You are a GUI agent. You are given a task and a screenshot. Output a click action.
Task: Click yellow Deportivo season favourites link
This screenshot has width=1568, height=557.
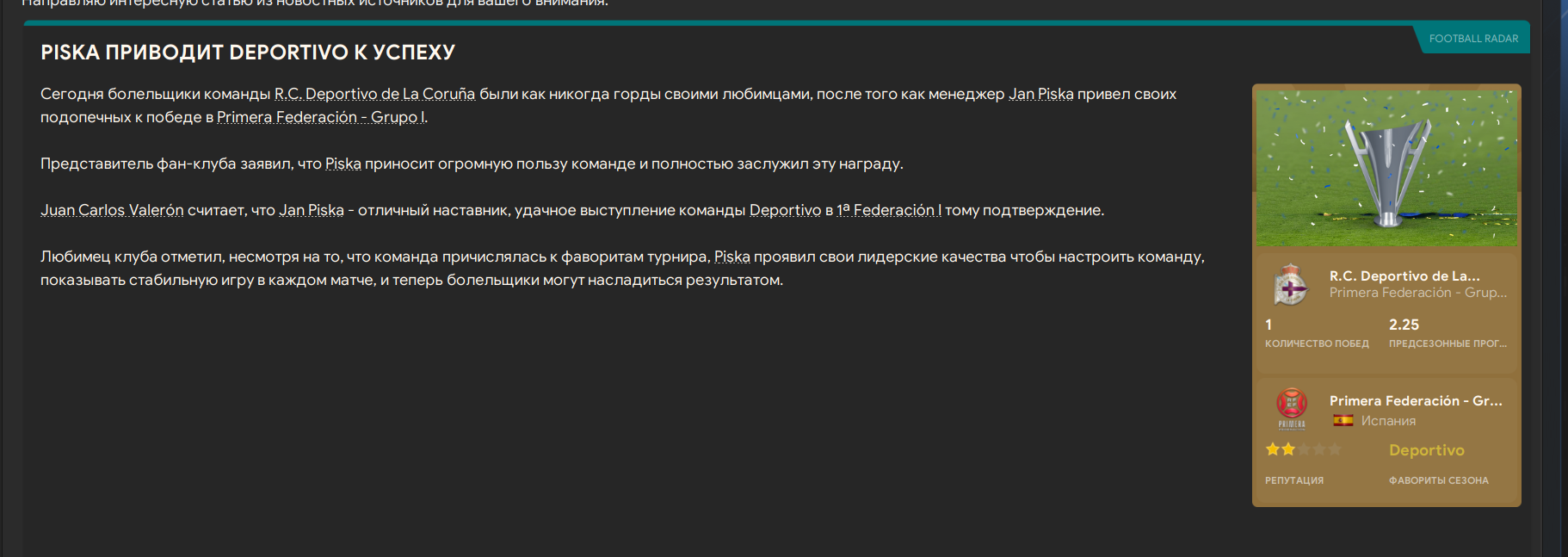click(1426, 450)
